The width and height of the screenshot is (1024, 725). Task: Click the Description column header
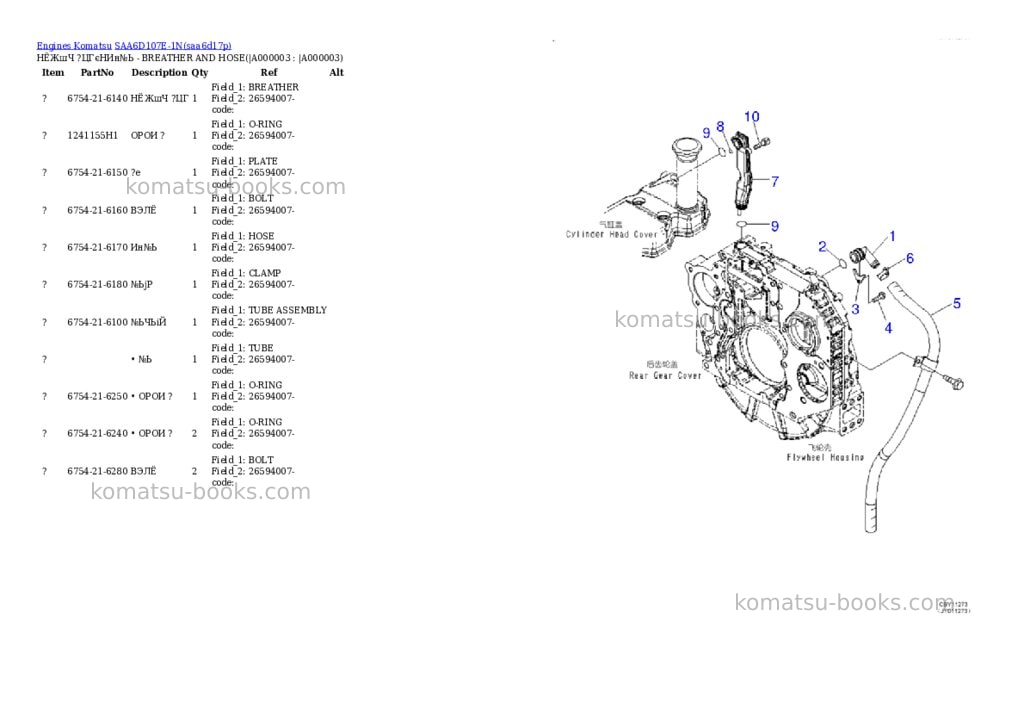[x=159, y=72]
